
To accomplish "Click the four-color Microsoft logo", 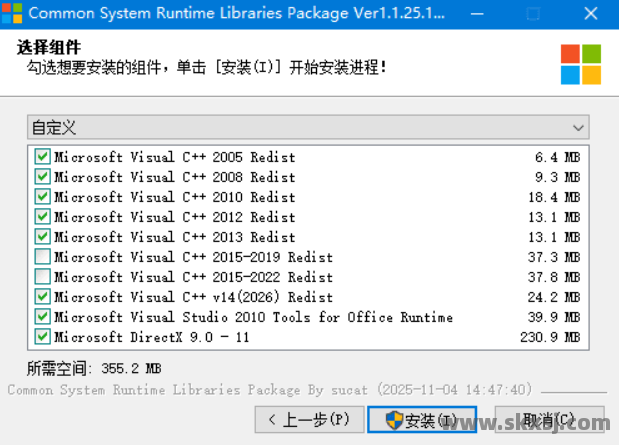I will point(581,64).
